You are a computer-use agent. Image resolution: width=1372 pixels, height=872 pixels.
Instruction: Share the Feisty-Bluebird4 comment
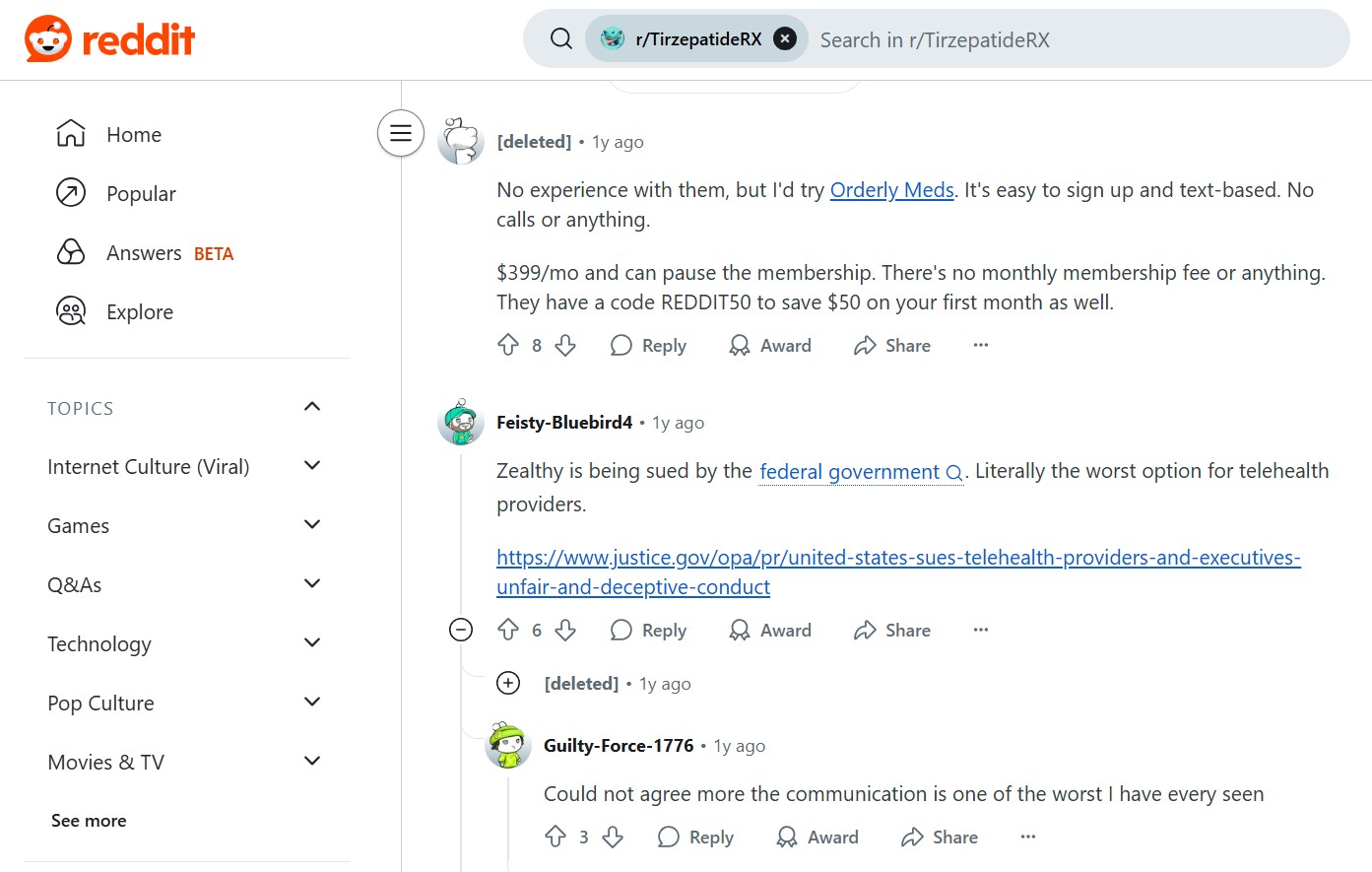[892, 631]
